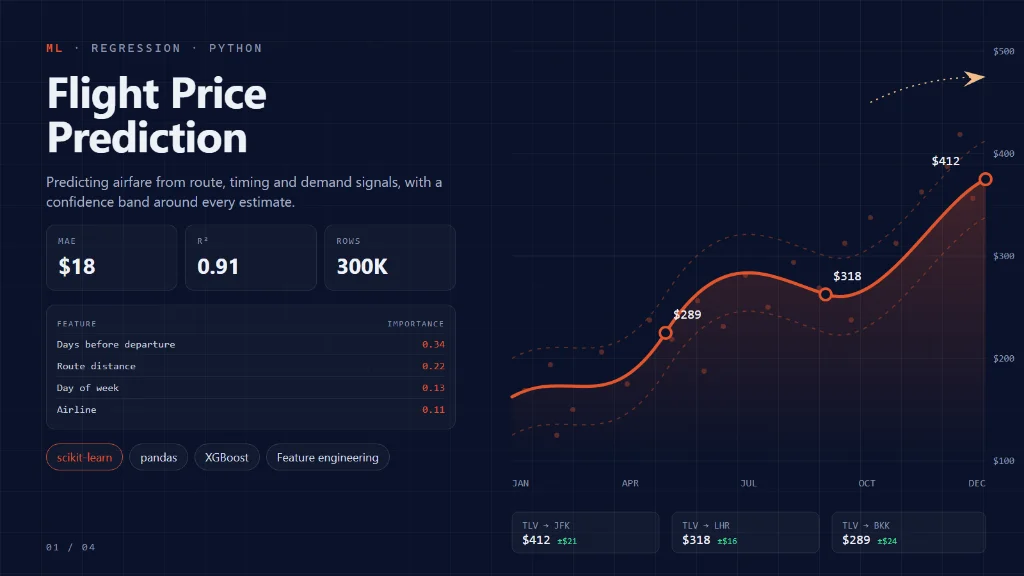The width and height of the screenshot is (1024, 576).
Task: Open the Feature engineering tag
Action: 327,457
